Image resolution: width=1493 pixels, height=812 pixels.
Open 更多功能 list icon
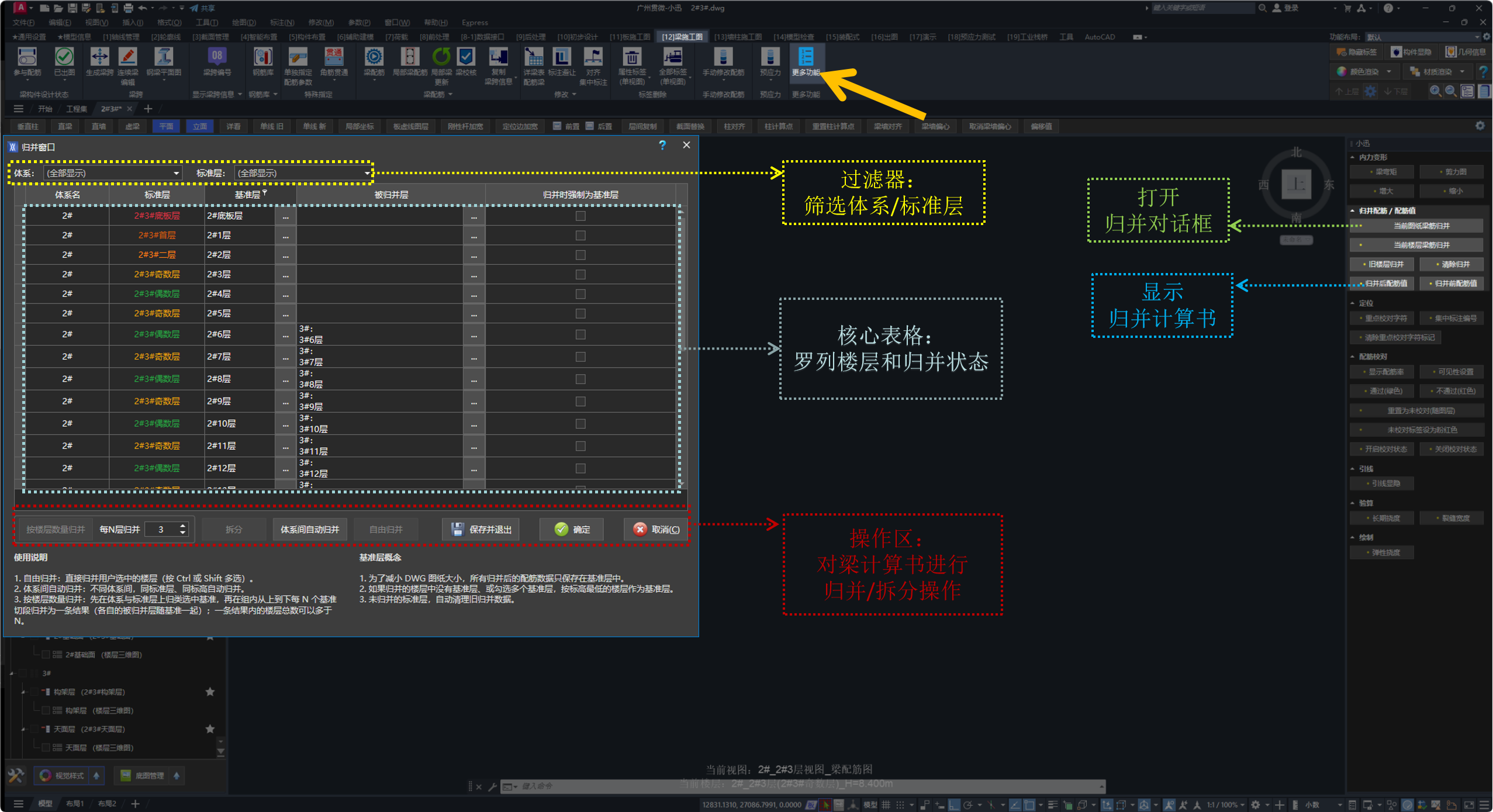(806, 57)
